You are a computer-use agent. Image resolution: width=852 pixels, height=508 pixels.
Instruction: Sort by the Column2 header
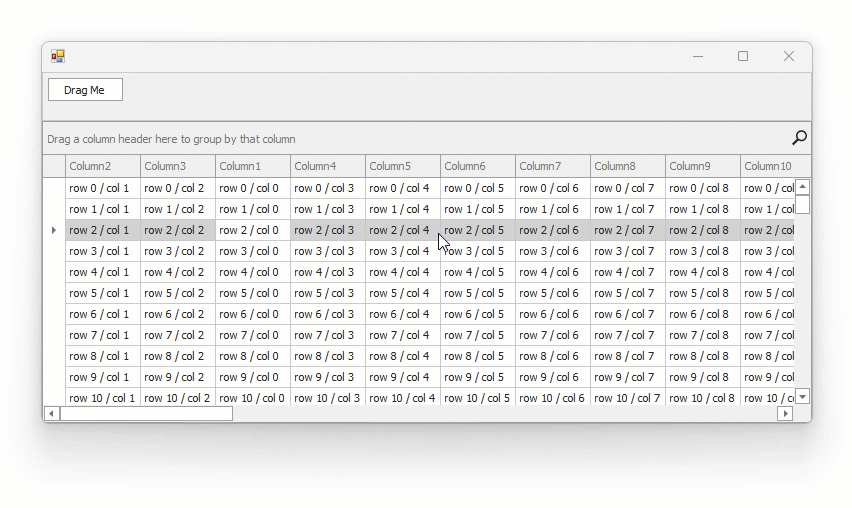pyautogui.click(x=103, y=166)
